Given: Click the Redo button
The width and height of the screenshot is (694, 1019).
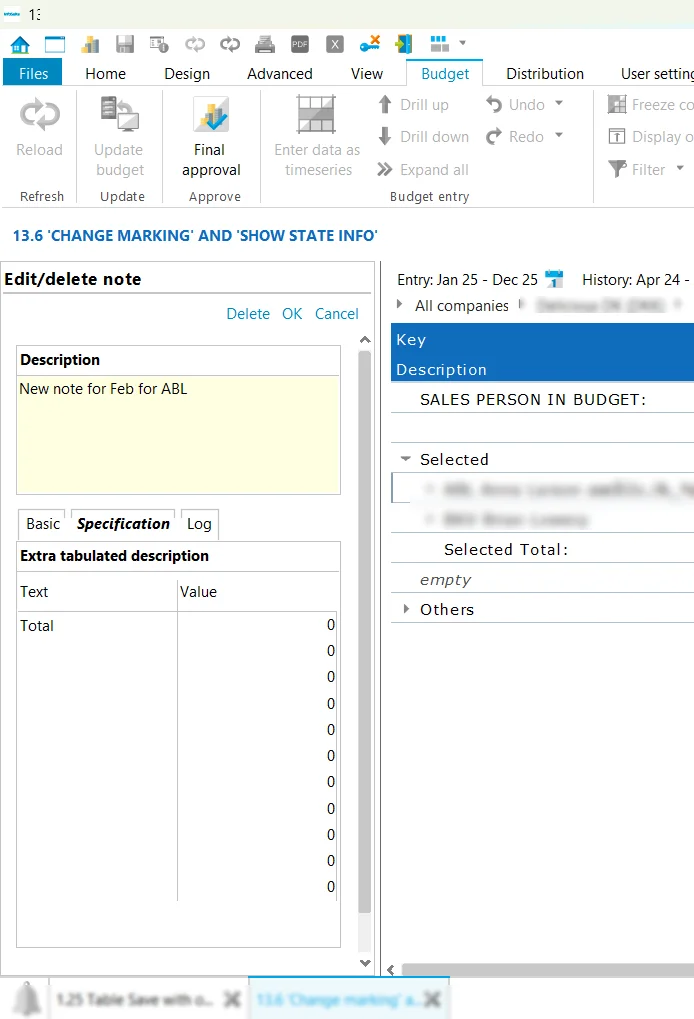Looking at the screenshot, I should [x=515, y=136].
